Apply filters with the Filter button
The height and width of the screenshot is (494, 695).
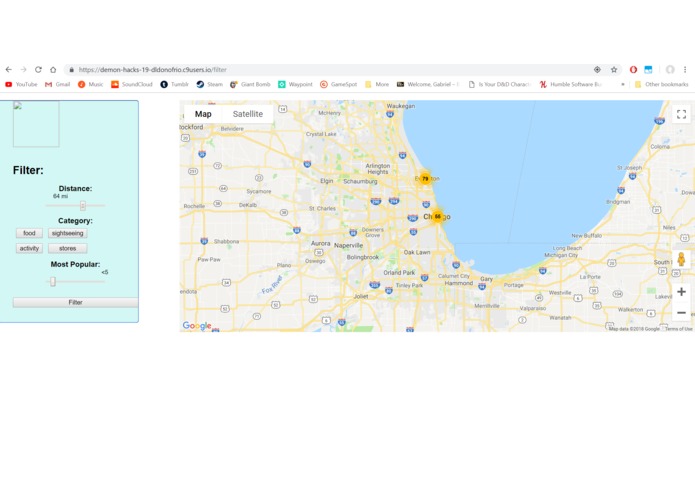tap(75, 302)
